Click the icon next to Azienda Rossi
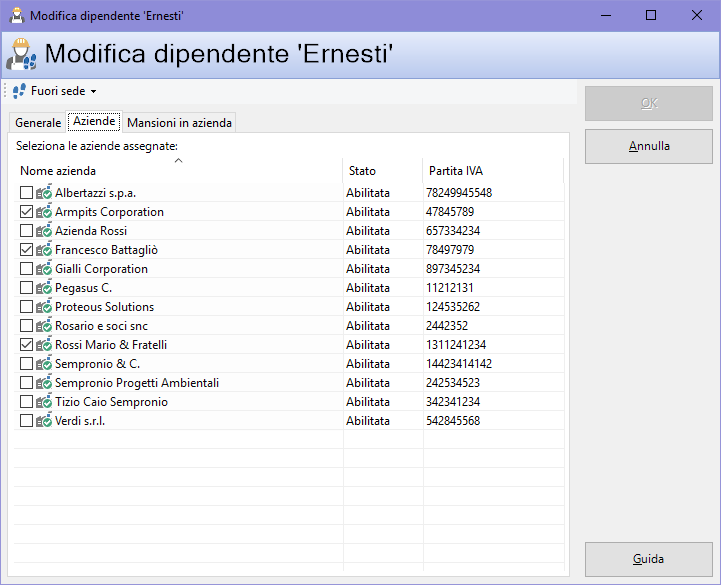Screen dimensions: 721x585 pos(44,231)
